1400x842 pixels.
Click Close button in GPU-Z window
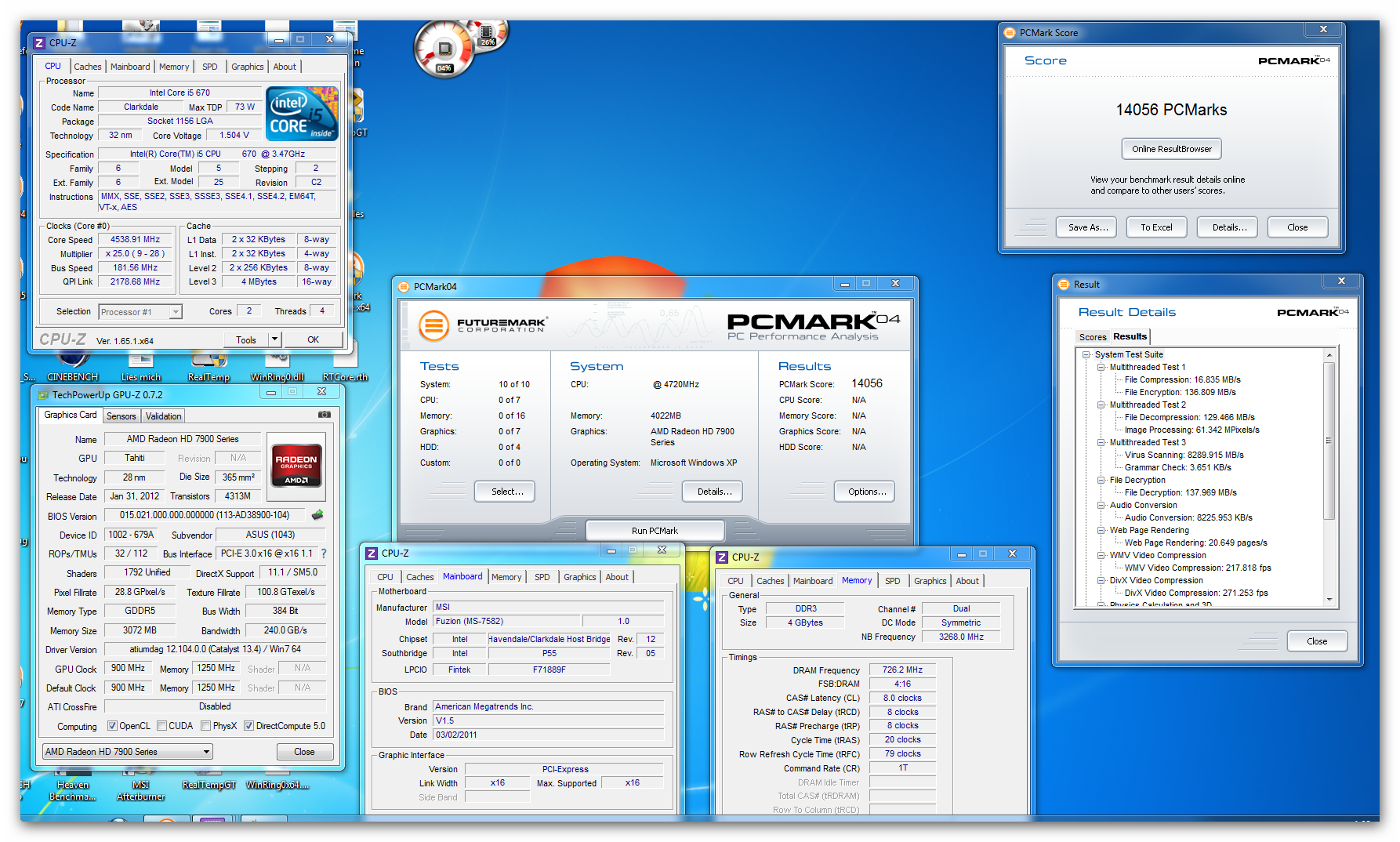tap(304, 752)
